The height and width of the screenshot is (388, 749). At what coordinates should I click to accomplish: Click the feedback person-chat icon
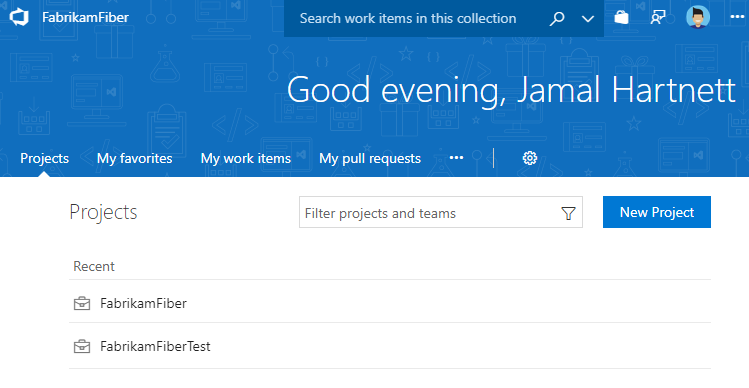click(x=658, y=17)
